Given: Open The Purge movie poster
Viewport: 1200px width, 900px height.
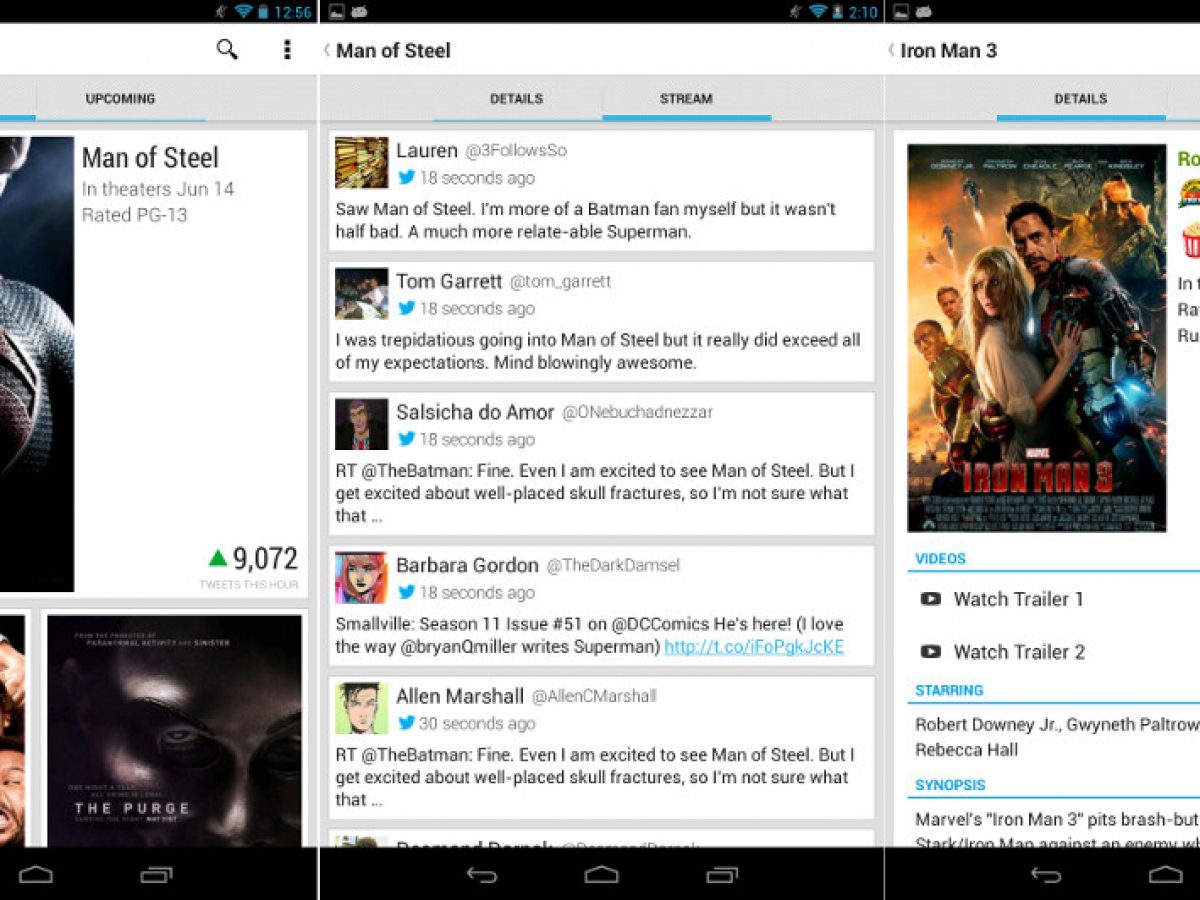Looking at the screenshot, I should (x=174, y=730).
